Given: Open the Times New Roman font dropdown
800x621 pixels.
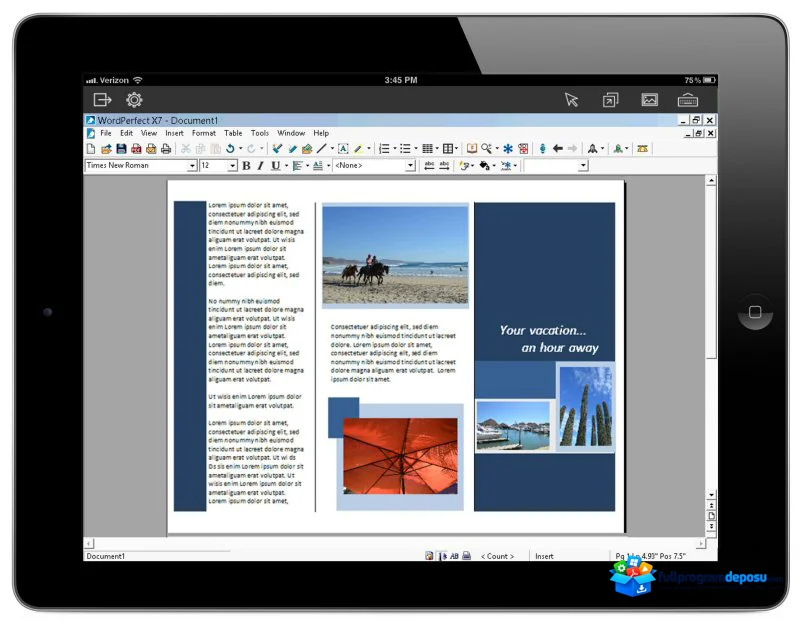Looking at the screenshot, I should (x=192, y=165).
